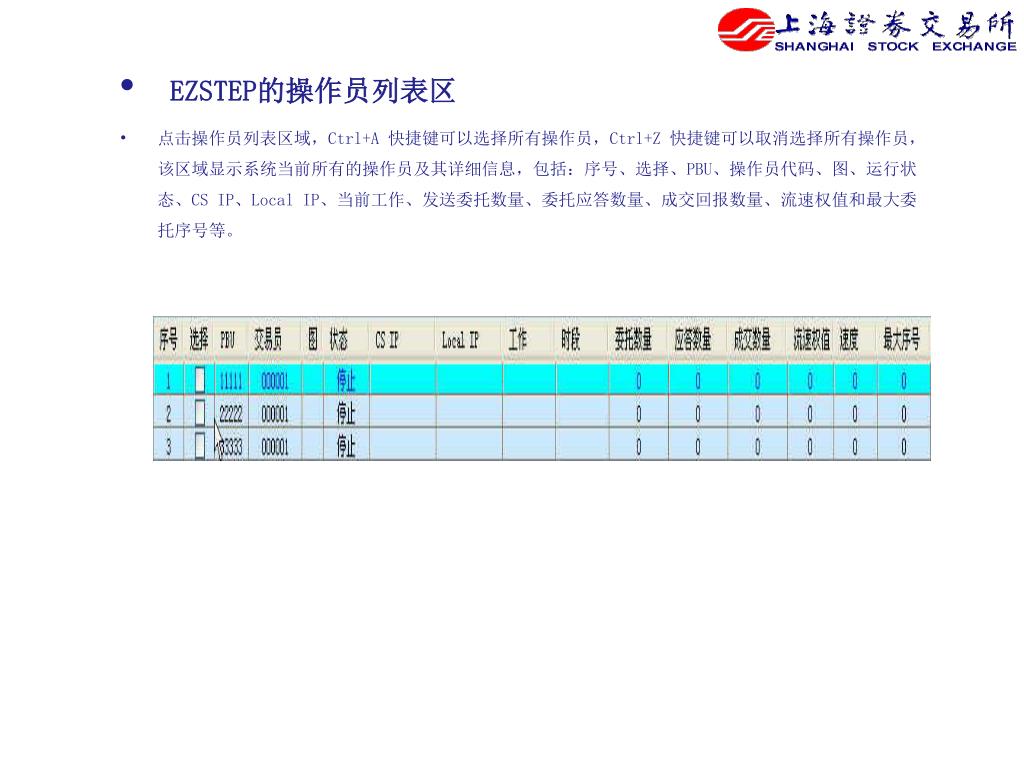Image resolution: width=1024 pixels, height=768 pixels.
Task: Click the 选择 column header
Action: pyautogui.click(x=199, y=340)
